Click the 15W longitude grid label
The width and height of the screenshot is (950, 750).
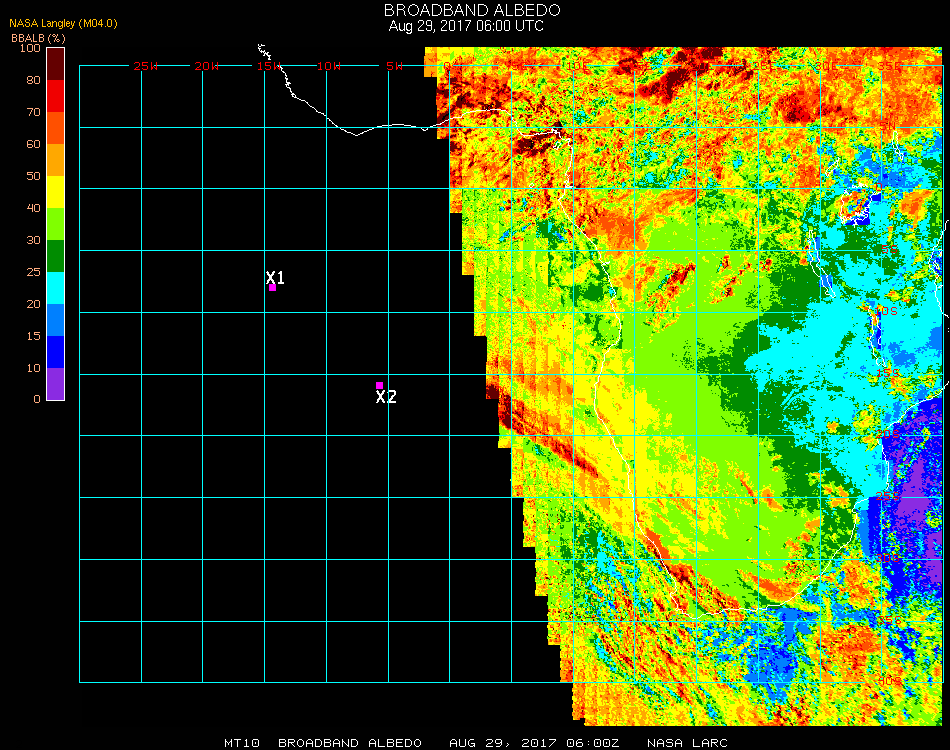(270, 66)
